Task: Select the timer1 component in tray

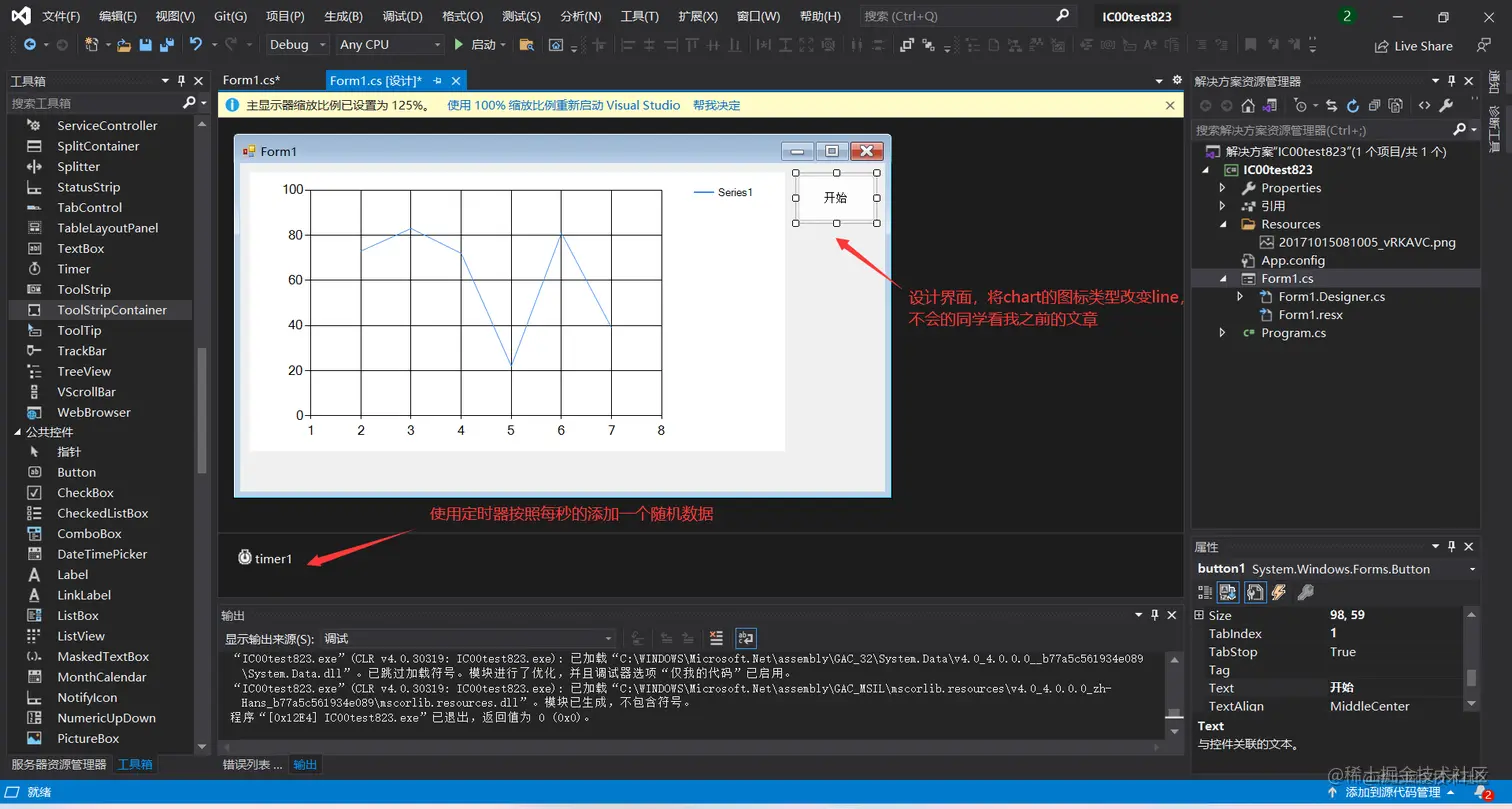Action: point(265,558)
